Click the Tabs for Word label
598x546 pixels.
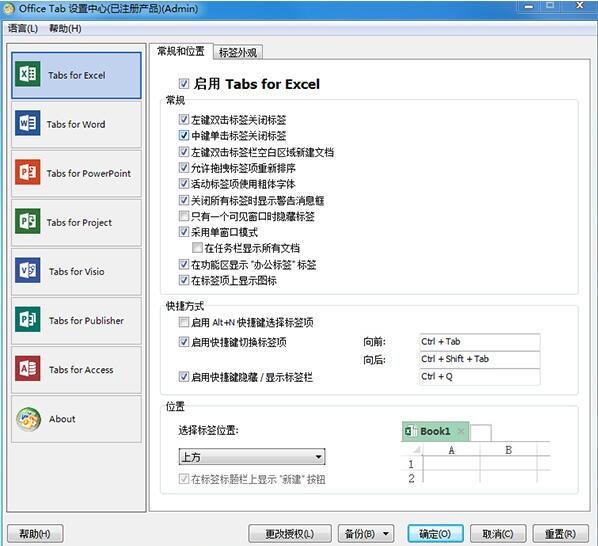pyautogui.click(x=76, y=124)
